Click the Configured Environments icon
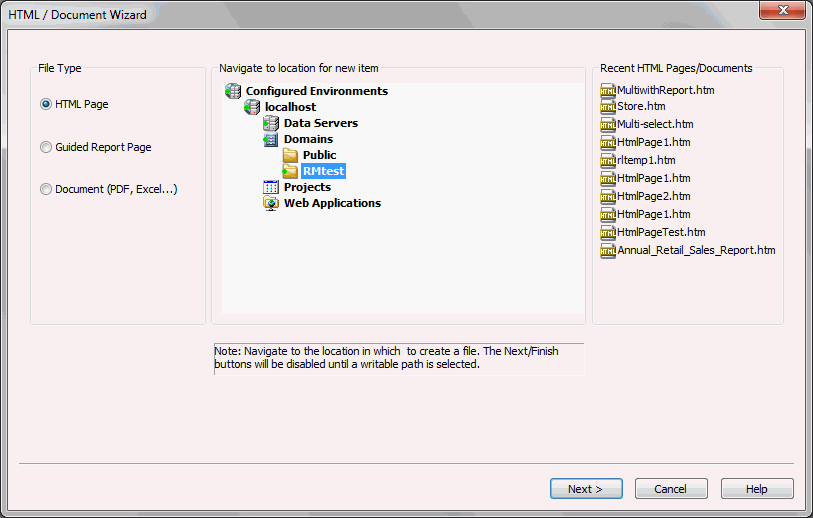The image size is (813, 518). point(234,91)
